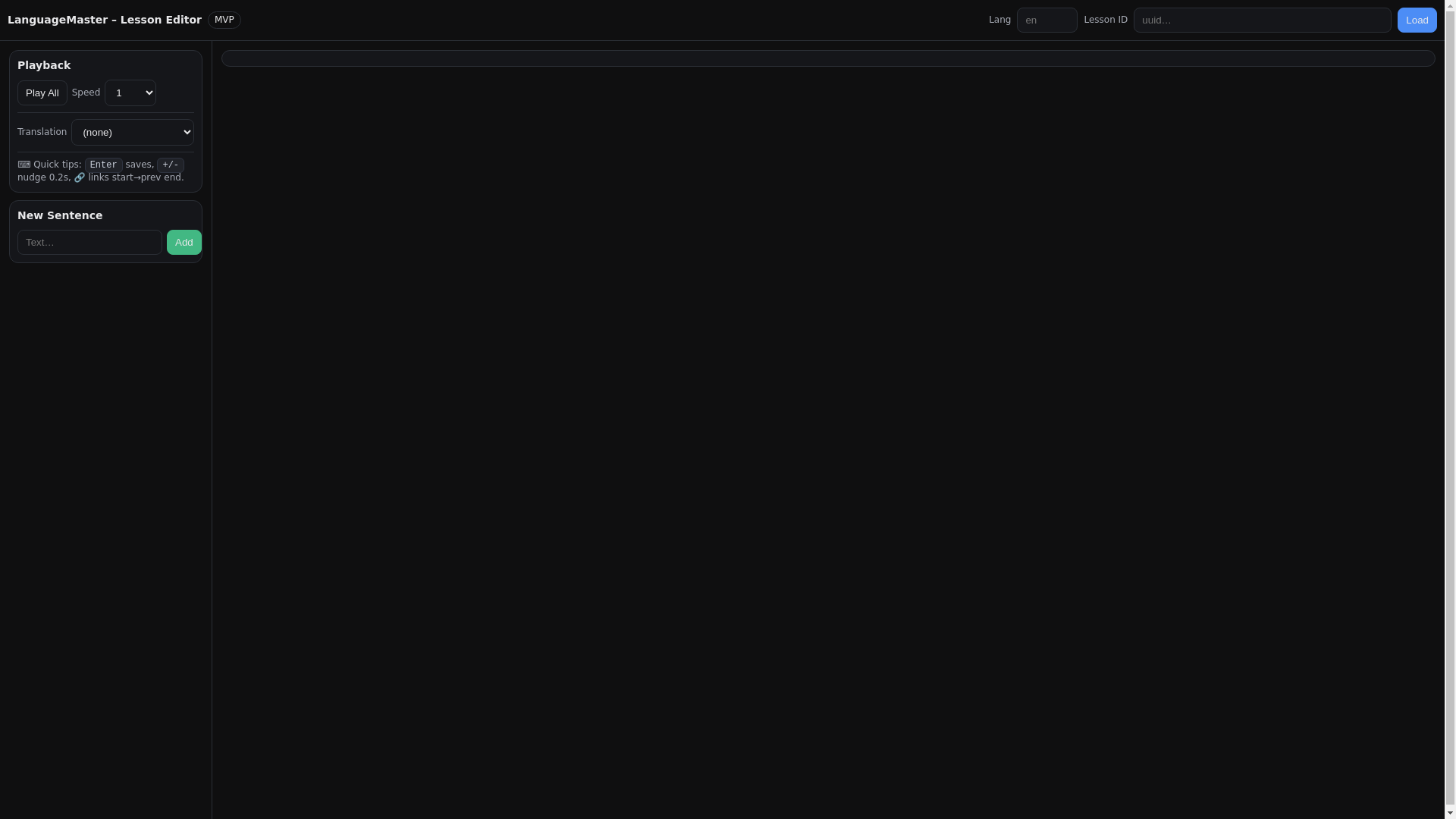The width and height of the screenshot is (1456, 819).
Task: Click the Lang input field
Action: (x=1047, y=20)
